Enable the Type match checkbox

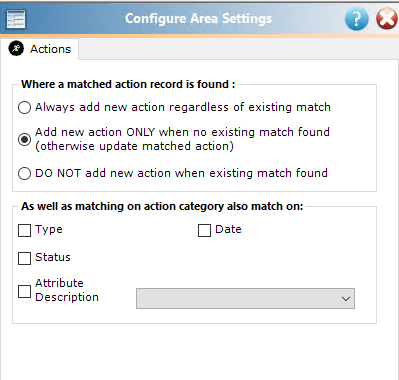point(24,230)
